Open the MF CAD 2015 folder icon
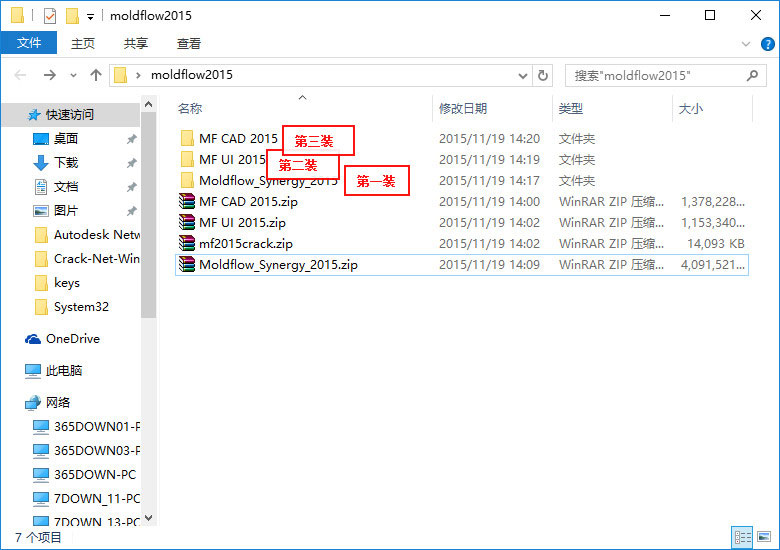This screenshot has width=780, height=550. click(x=188, y=138)
